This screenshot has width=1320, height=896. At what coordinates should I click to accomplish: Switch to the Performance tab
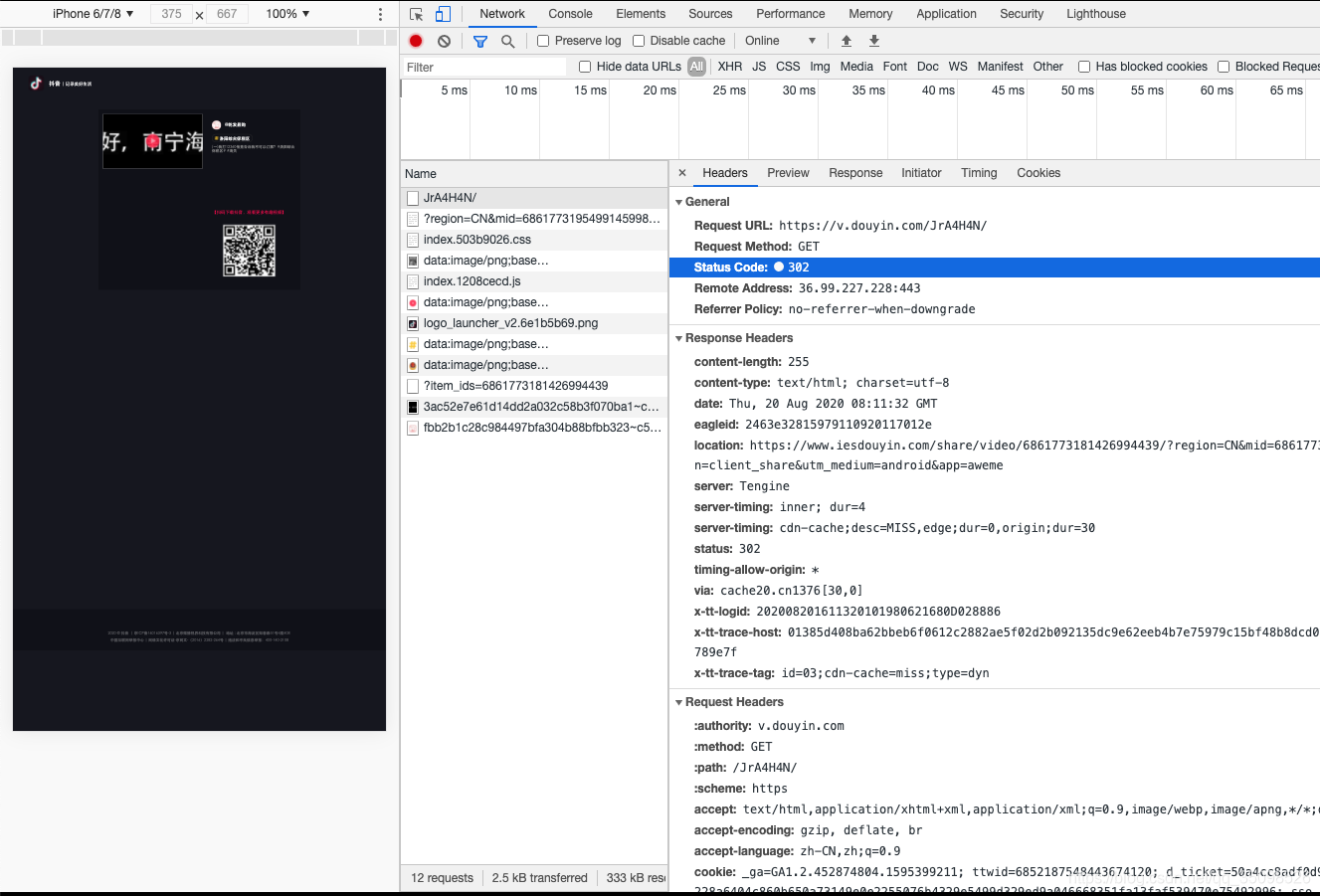(x=790, y=14)
